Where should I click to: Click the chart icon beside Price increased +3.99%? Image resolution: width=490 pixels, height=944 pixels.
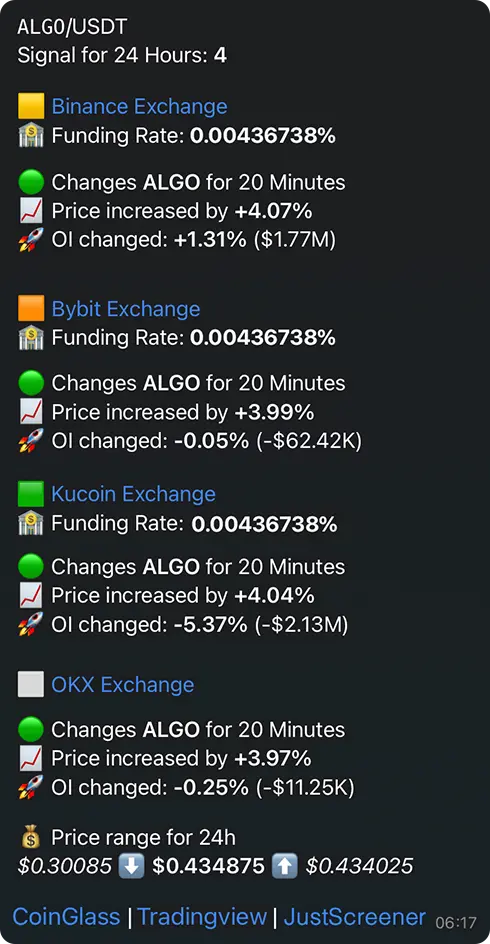tap(31, 412)
